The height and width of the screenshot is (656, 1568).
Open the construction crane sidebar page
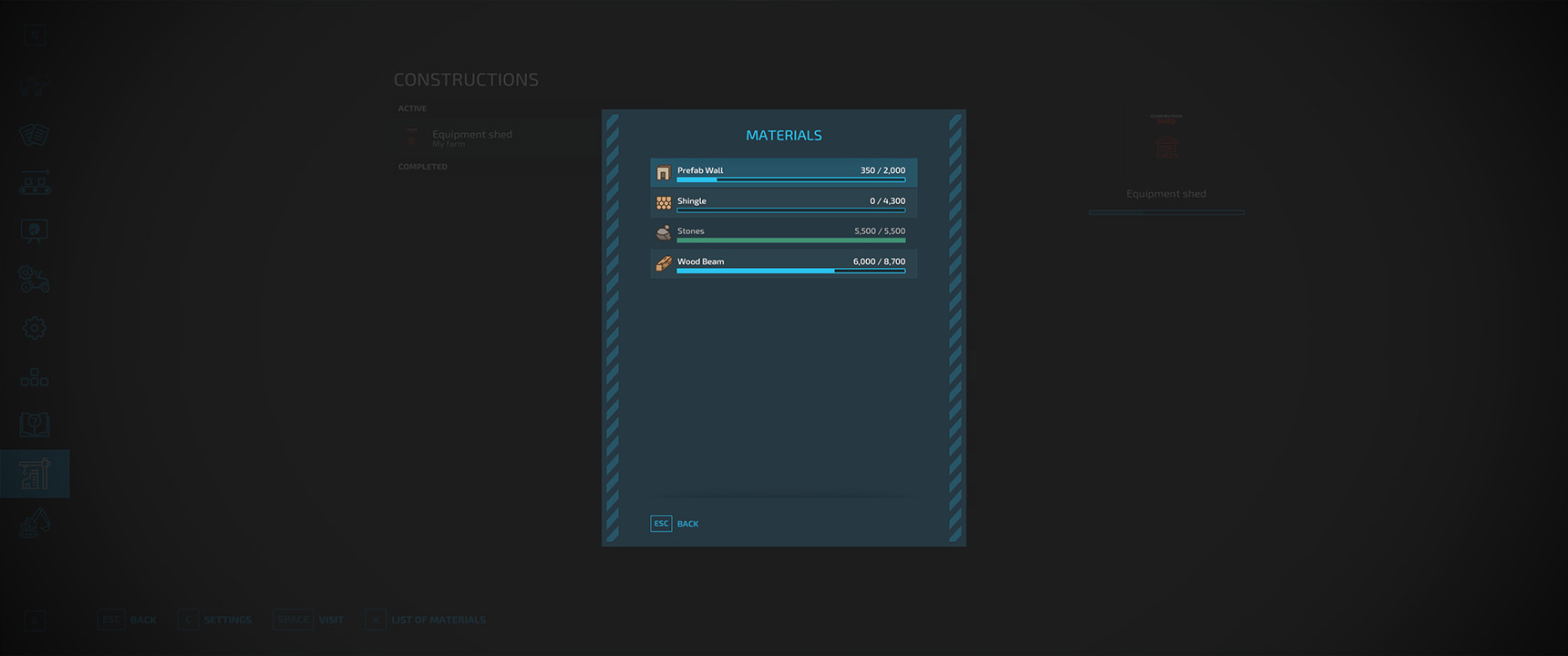(x=35, y=474)
